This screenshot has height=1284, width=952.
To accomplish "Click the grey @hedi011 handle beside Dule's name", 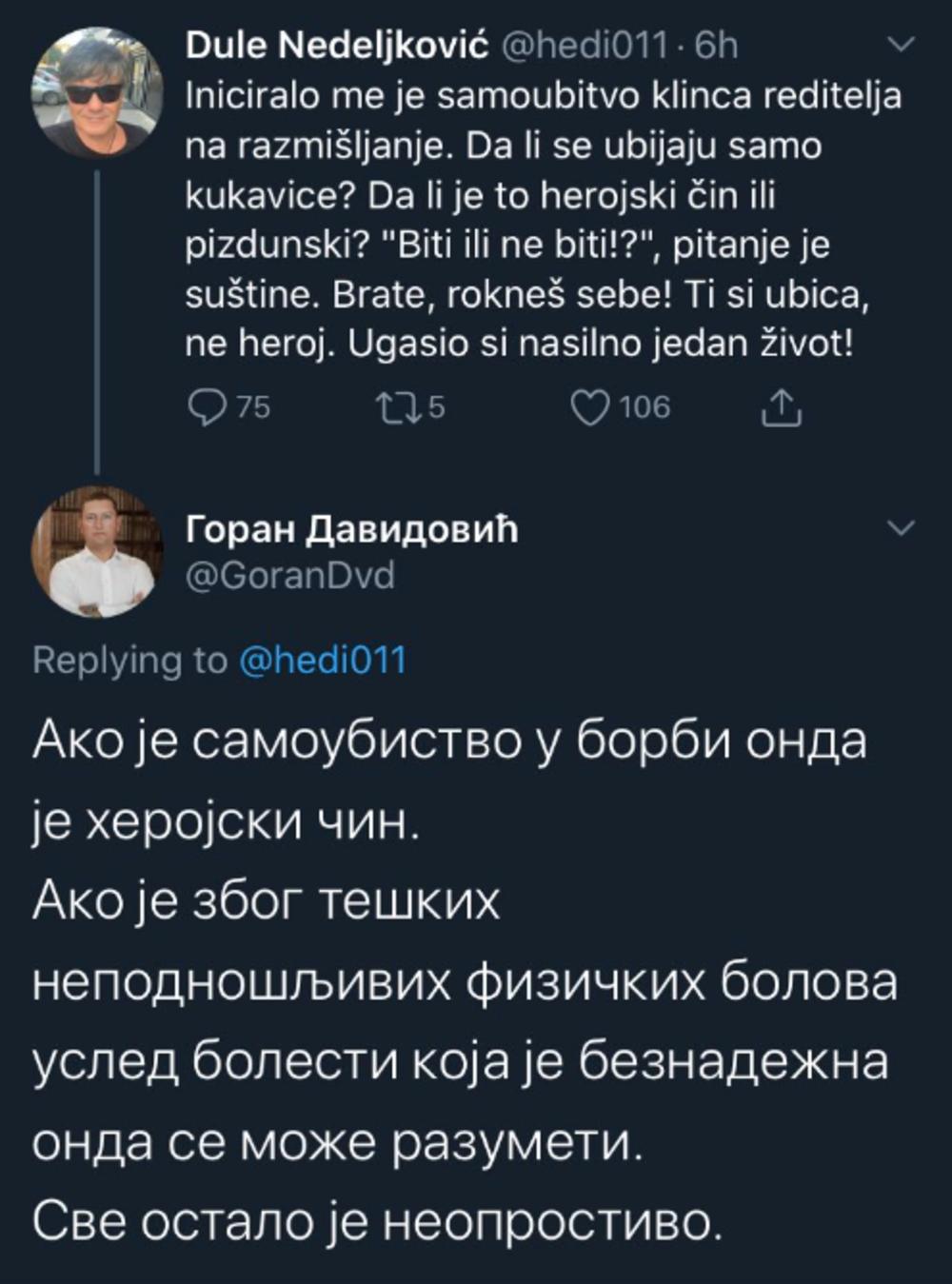I will [x=583, y=45].
